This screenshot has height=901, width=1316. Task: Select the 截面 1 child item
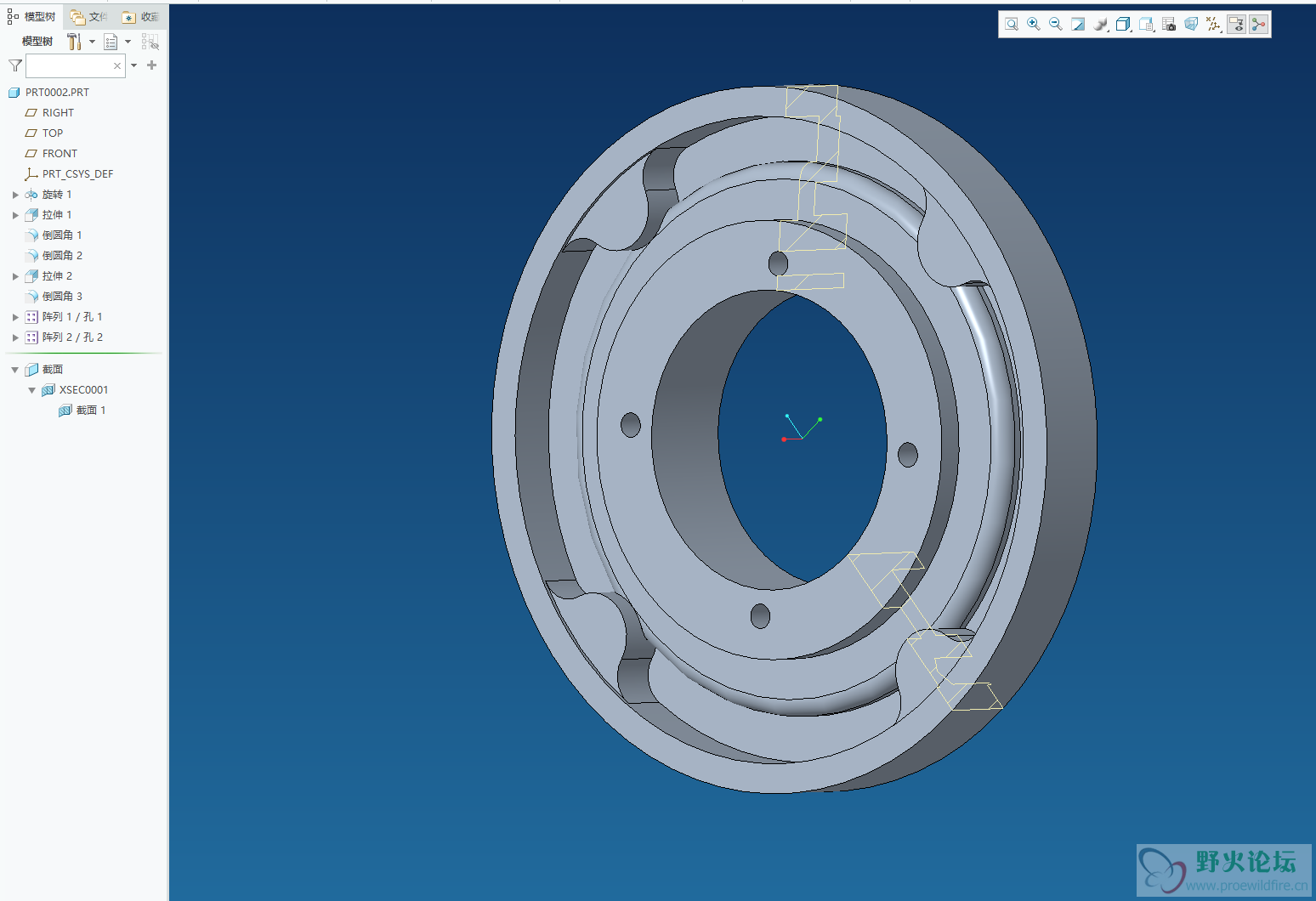pyautogui.click(x=91, y=411)
